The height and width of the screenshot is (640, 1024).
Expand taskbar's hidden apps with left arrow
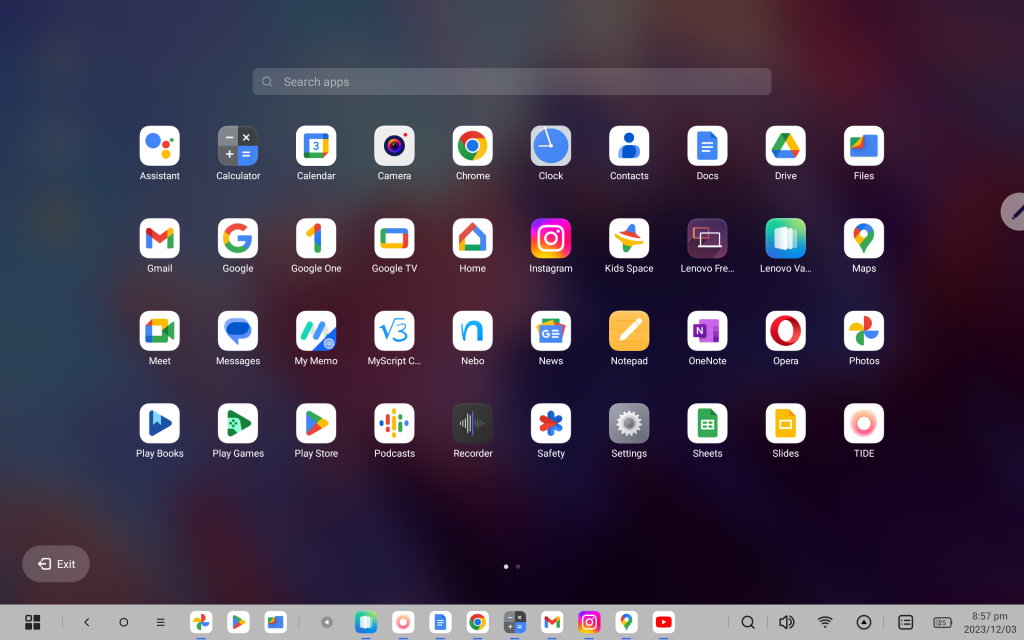[326, 622]
